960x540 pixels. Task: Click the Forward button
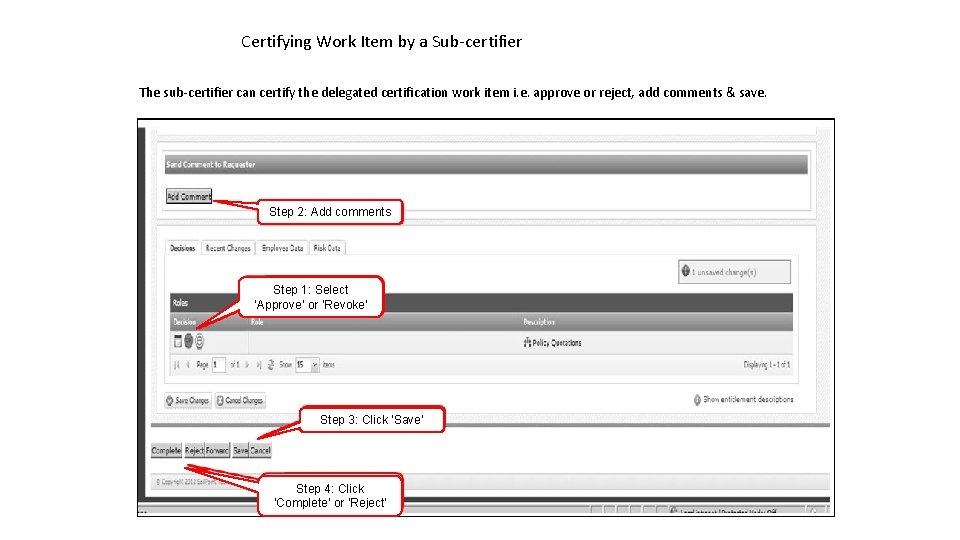[x=217, y=451]
